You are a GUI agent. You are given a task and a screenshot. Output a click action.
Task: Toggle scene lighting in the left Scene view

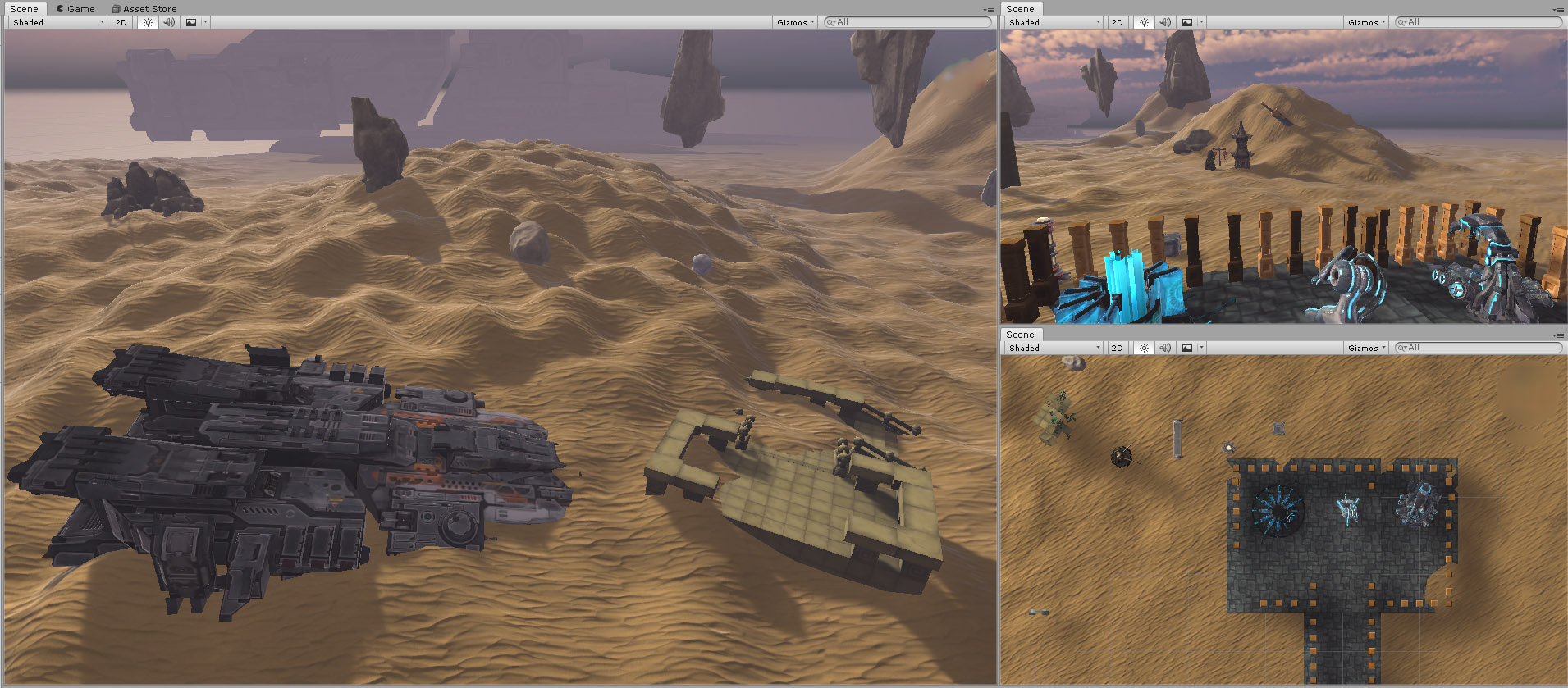(x=148, y=22)
